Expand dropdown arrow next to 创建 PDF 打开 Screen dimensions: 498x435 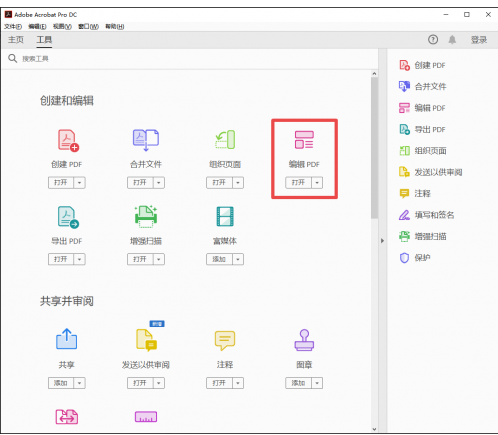(79, 183)
